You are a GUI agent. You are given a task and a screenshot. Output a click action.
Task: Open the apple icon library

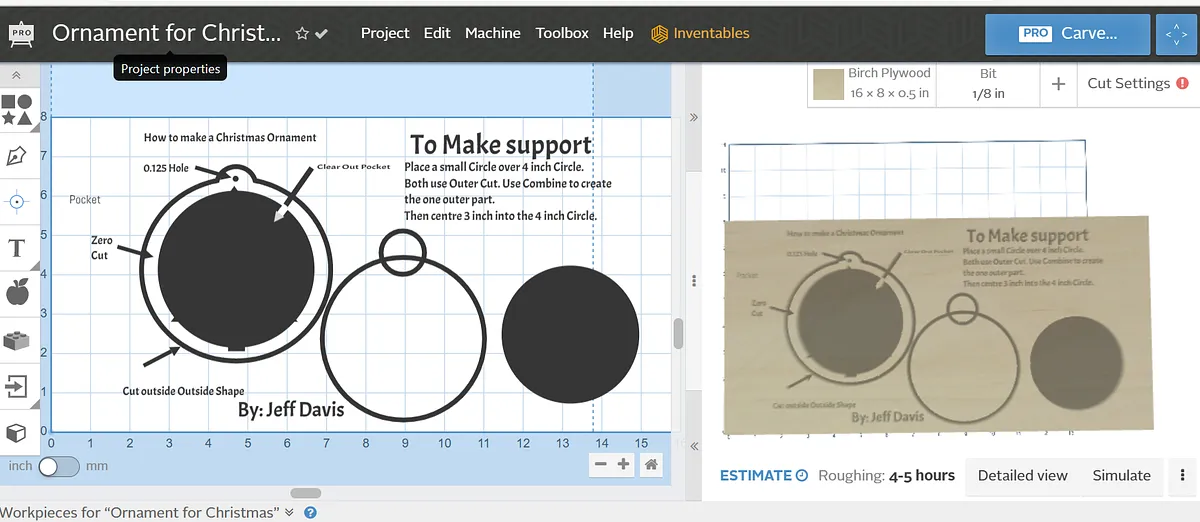[x=16, y=293]
